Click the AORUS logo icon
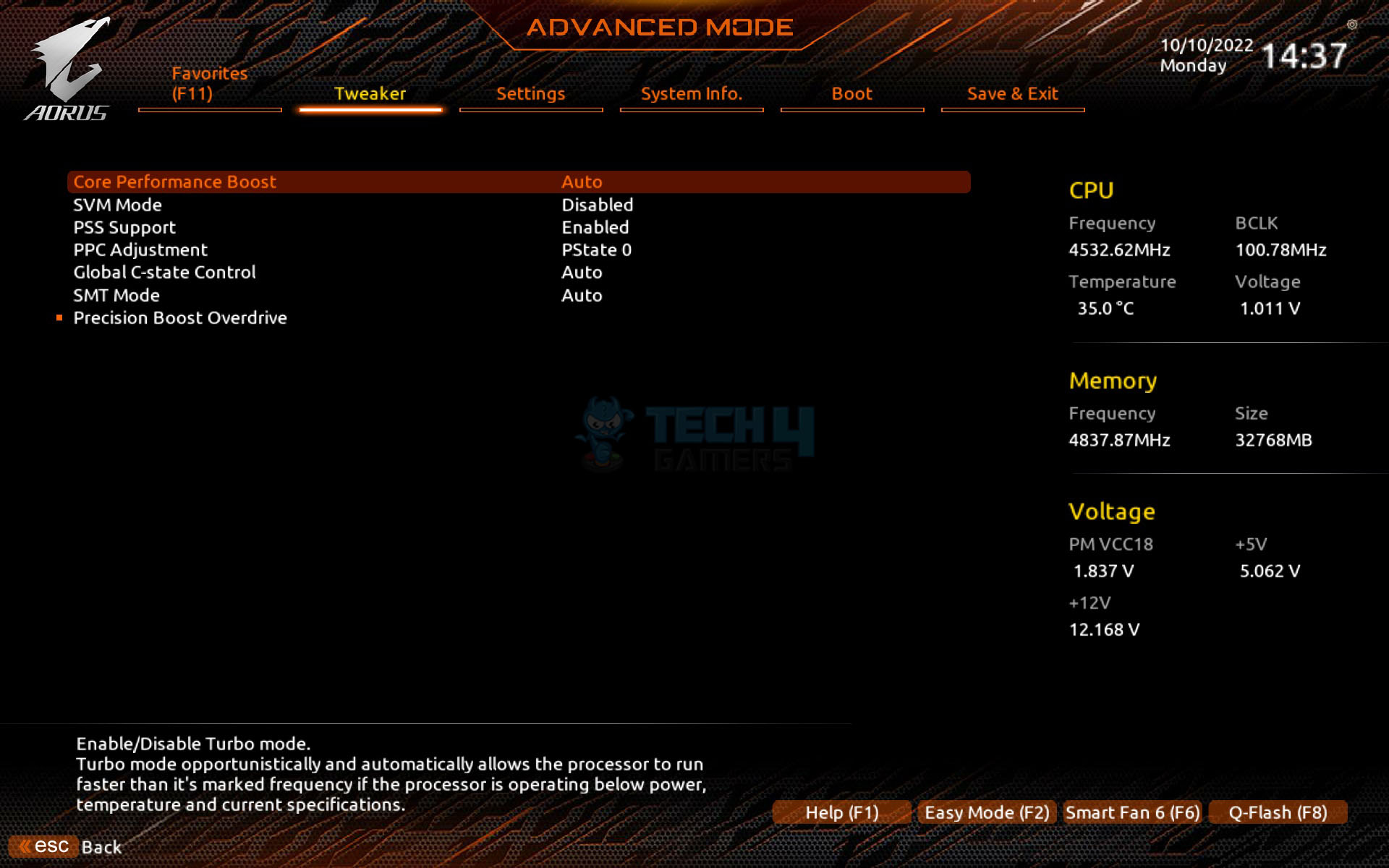 point(65,65)
